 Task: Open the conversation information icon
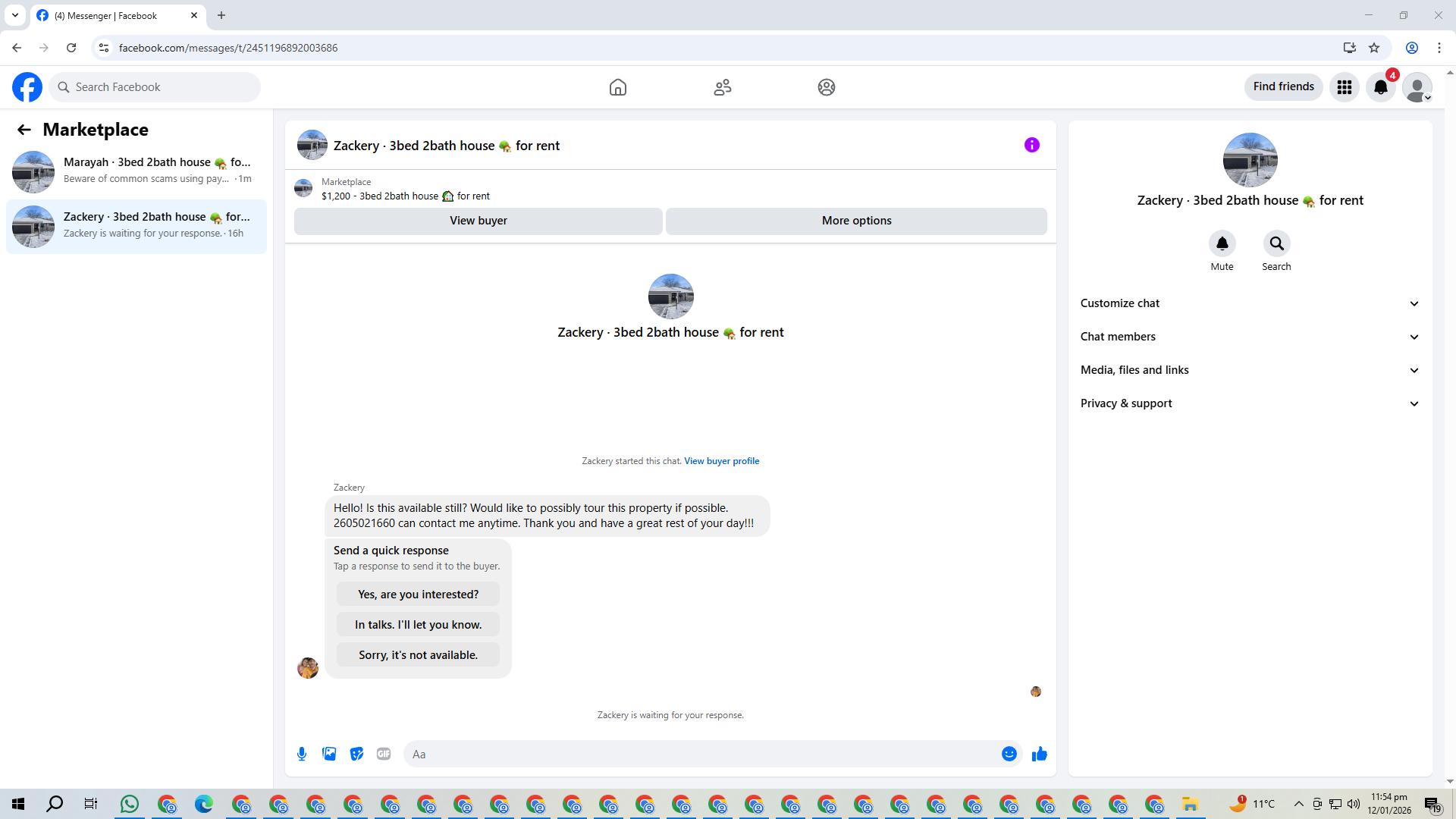pos(1031,145)
